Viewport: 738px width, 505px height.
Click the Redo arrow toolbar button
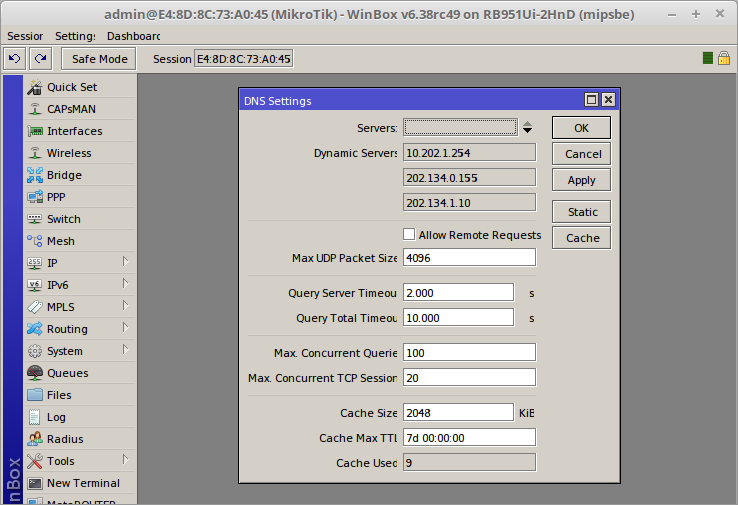(x=40, y=59)
